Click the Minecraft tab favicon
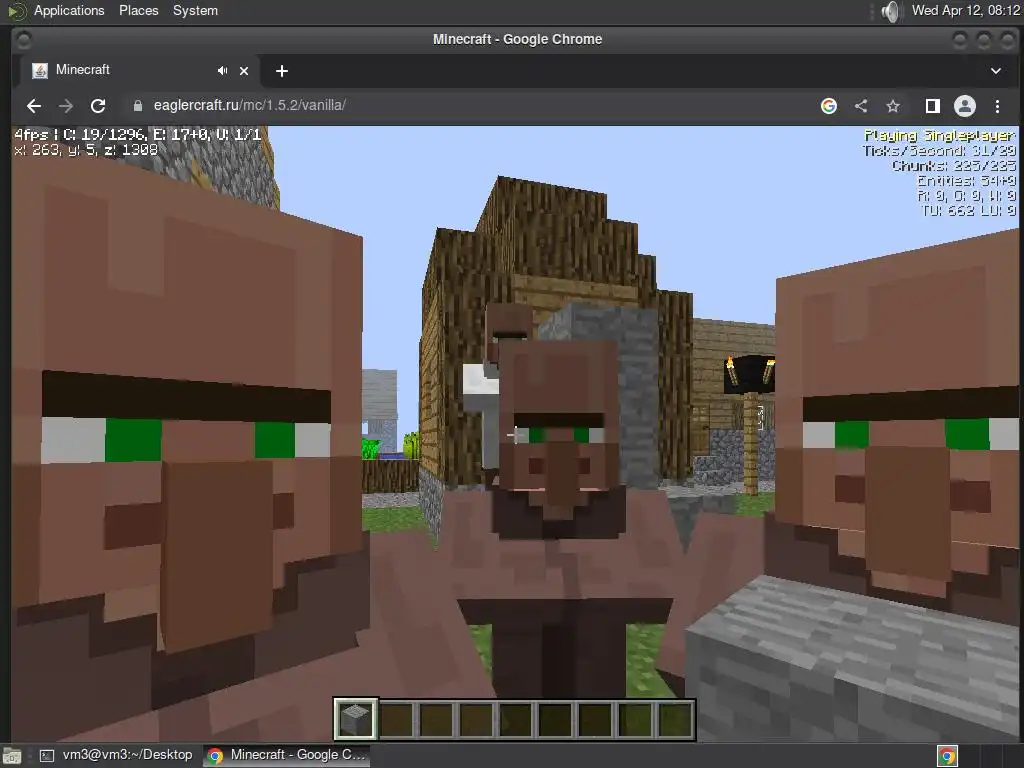1024x768 pixels. tap(40, 71)
